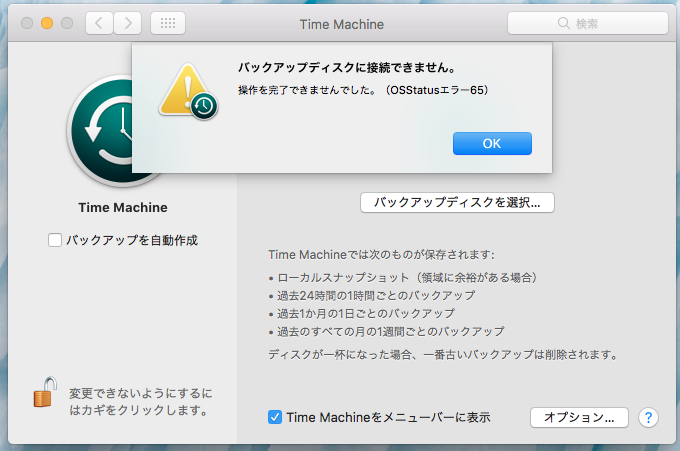The height and width of the screenshot is (451, 680).
Task: Click the help question mark button
Action: [x=648, y=418]
